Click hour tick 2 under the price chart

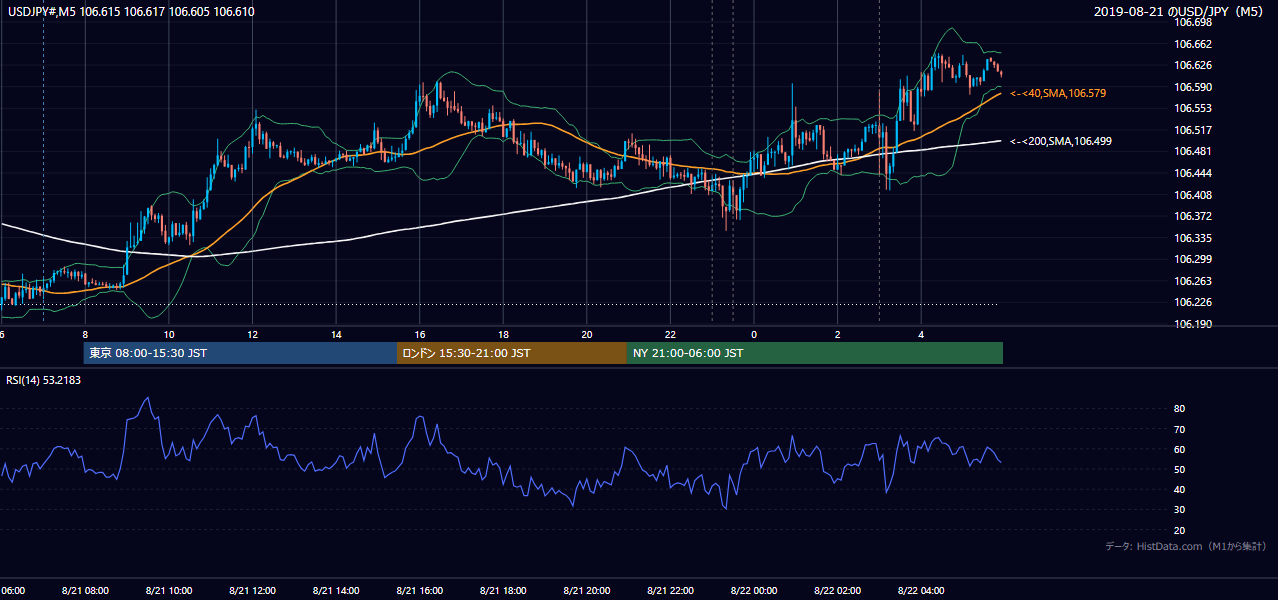tap(838, 335)
